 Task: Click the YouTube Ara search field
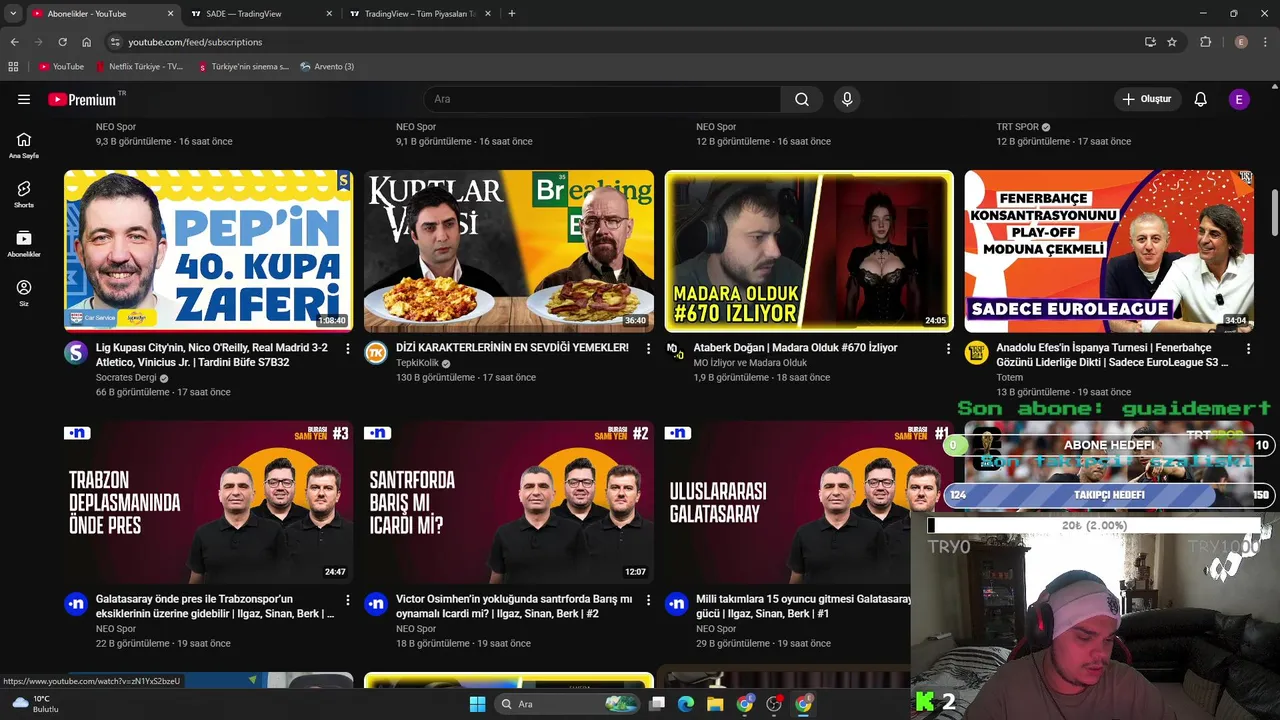tap(603, 99)
